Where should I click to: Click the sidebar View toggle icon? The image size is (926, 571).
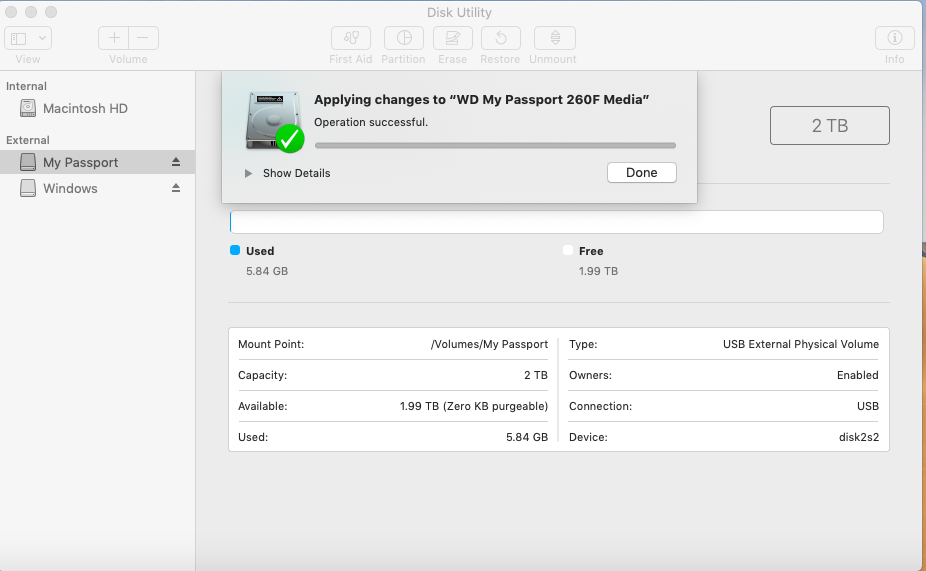(x=19, y=38)
